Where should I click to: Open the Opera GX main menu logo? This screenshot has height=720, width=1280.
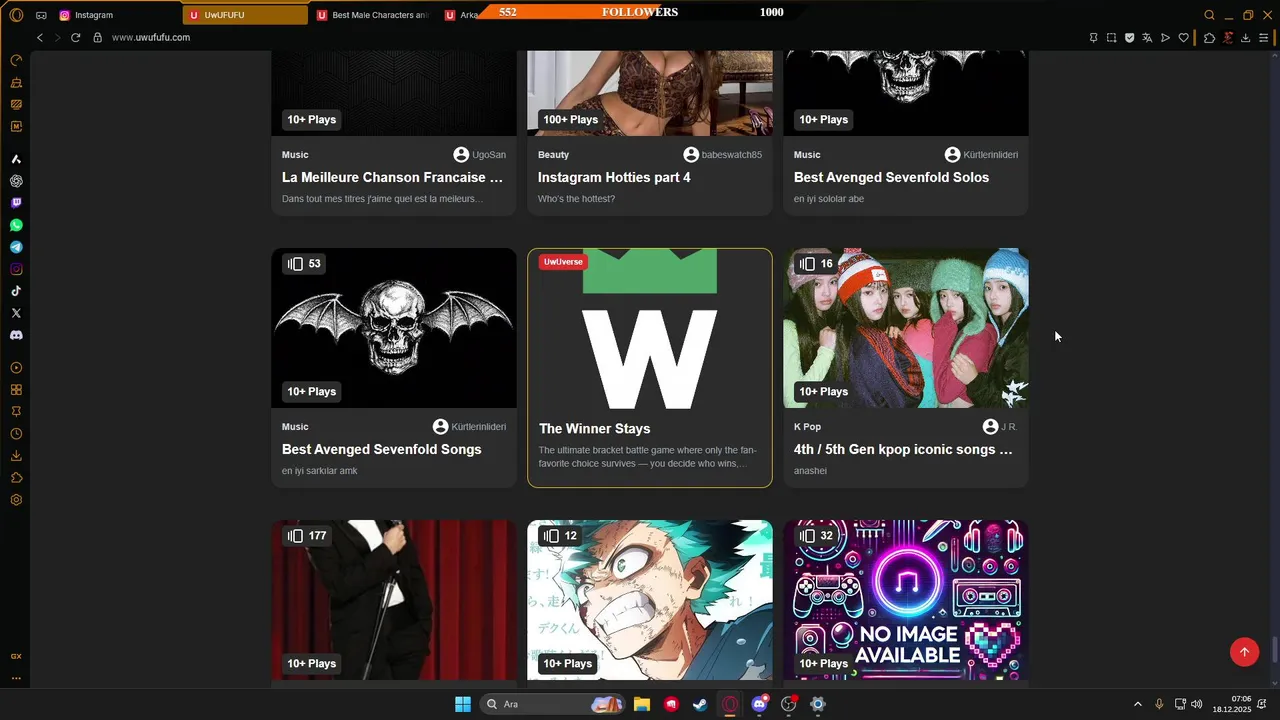16,15
